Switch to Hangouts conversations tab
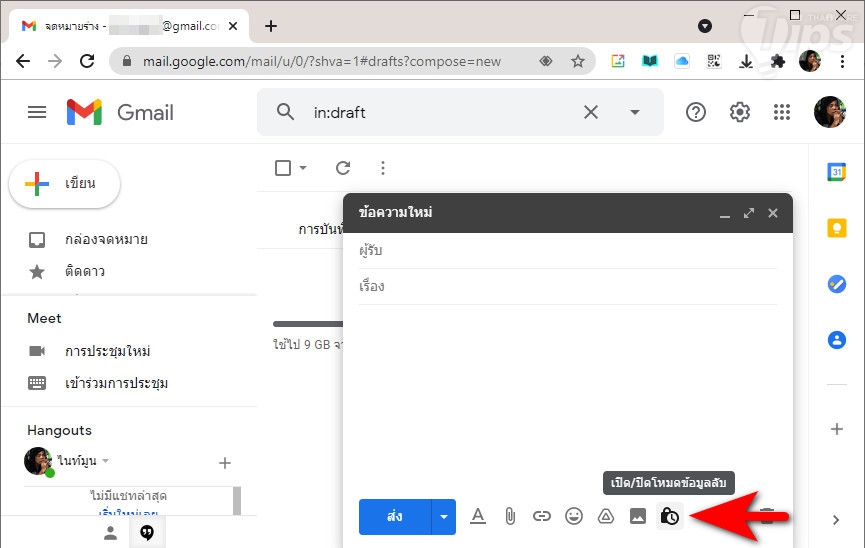 (147, 533)
